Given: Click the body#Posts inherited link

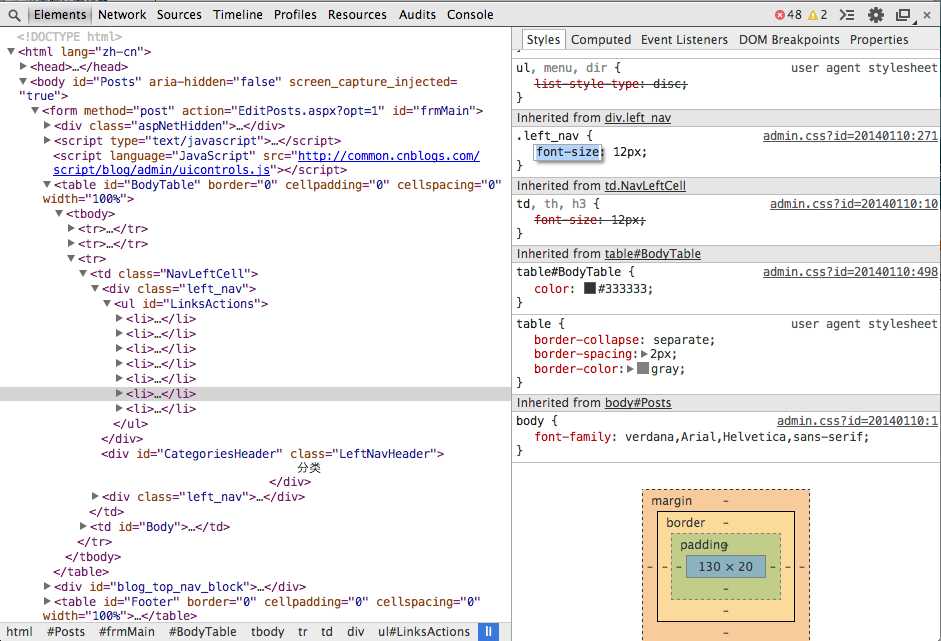Looking at the screenshot, I should [638, 403].
